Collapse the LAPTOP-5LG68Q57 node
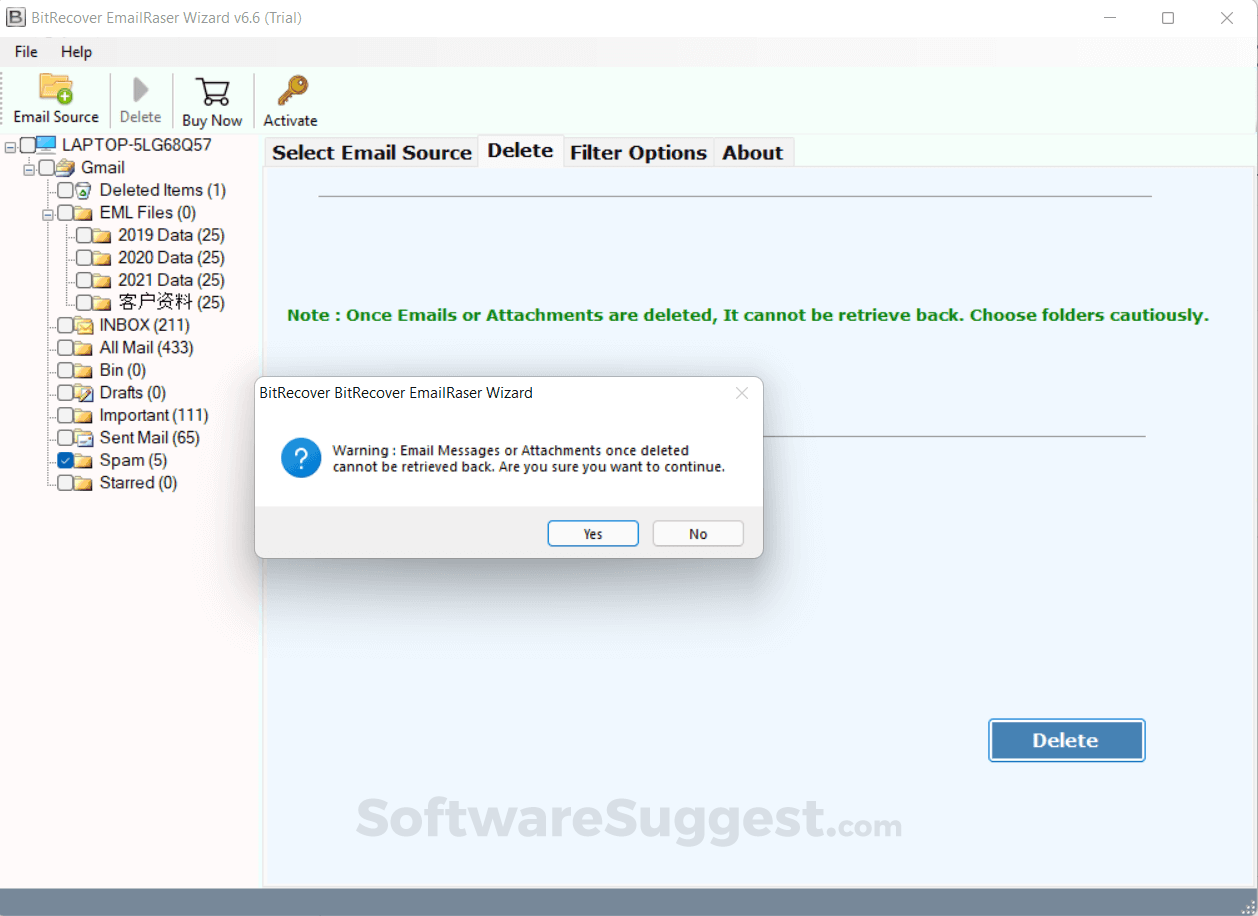This screenshot has height=916, width=1258. 9,145
